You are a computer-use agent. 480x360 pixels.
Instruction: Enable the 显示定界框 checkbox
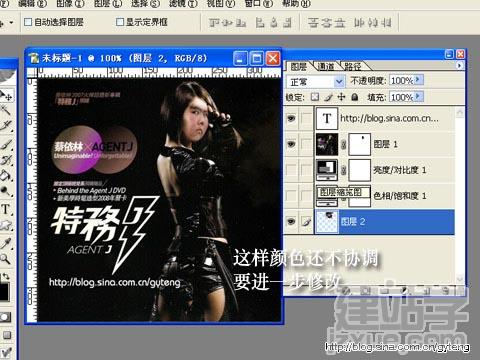coord(120,22)
